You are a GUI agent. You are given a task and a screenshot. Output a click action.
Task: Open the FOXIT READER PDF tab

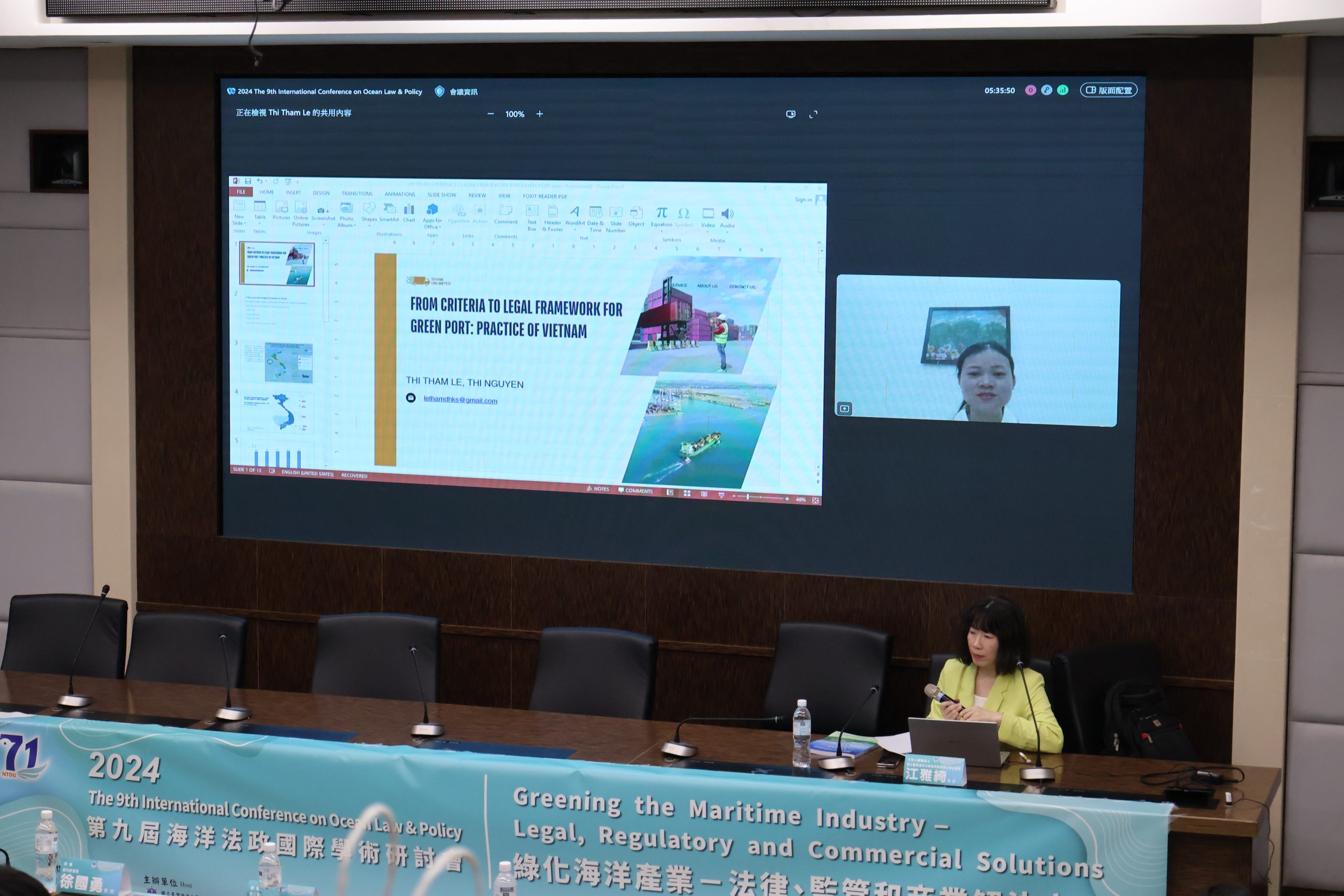pyautogui.click(x=544, y=196)
